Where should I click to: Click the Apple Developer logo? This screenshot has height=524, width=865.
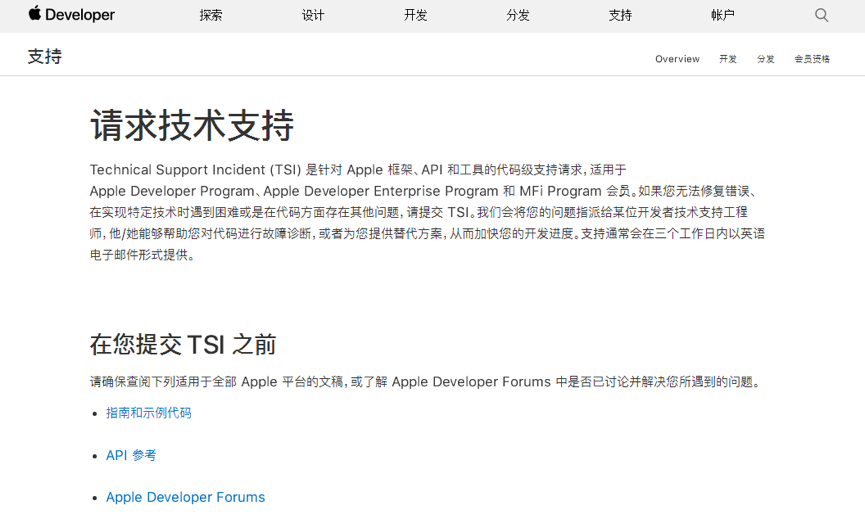(71, 14)
